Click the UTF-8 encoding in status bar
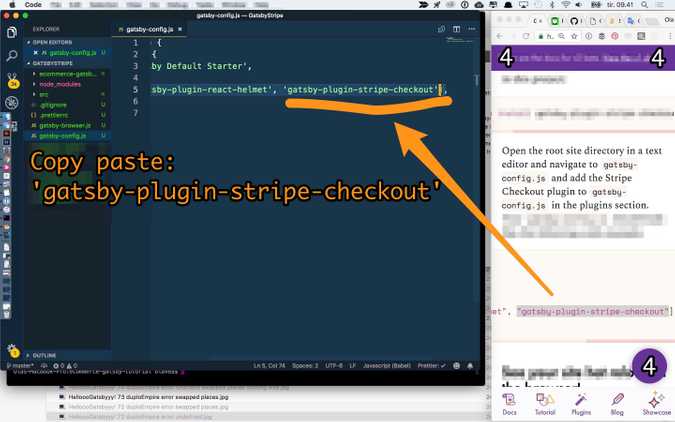This screenshot has height=422, width=675. coord(333,366)
